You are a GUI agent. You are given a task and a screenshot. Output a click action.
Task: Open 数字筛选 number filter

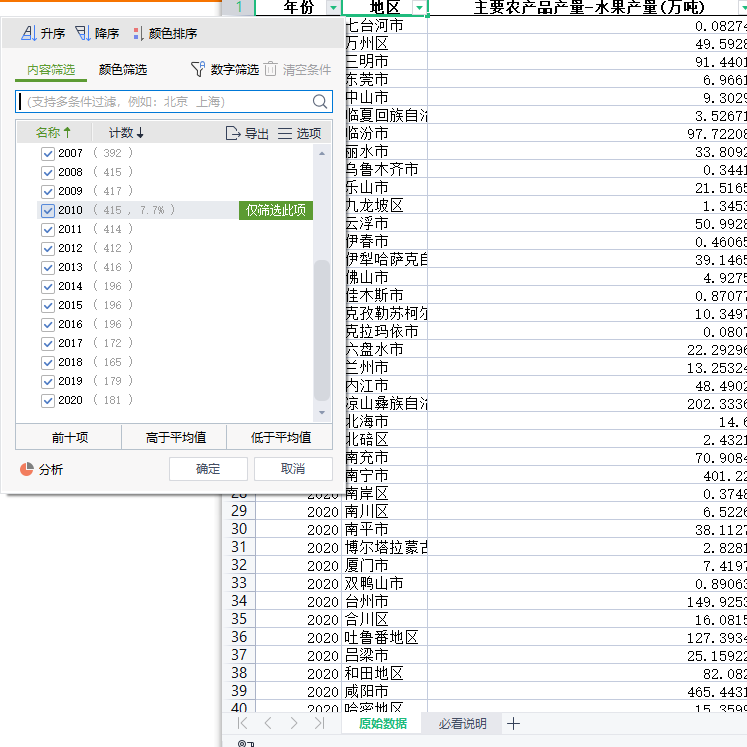point(224,70)
